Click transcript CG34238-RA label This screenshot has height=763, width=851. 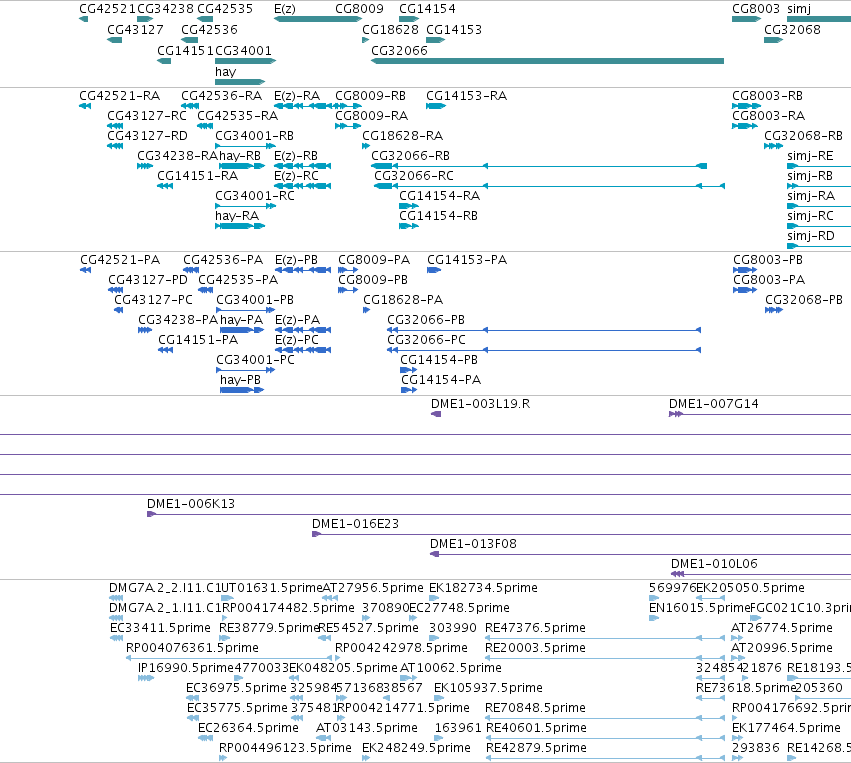pos(177,156)
